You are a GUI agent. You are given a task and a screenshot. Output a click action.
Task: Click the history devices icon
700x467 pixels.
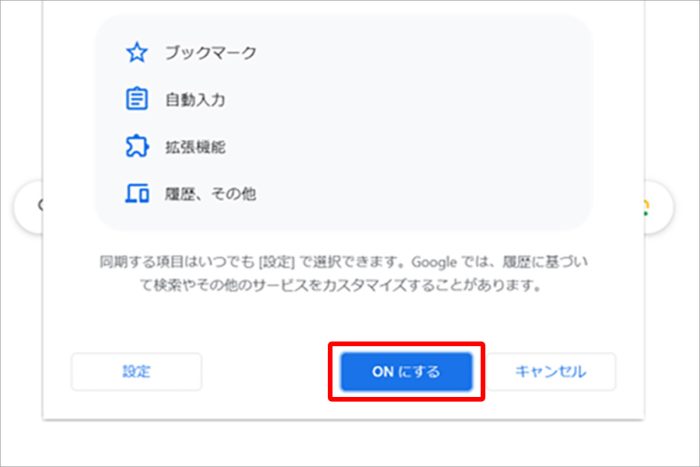pyautogui.click(x=137, y=194)
